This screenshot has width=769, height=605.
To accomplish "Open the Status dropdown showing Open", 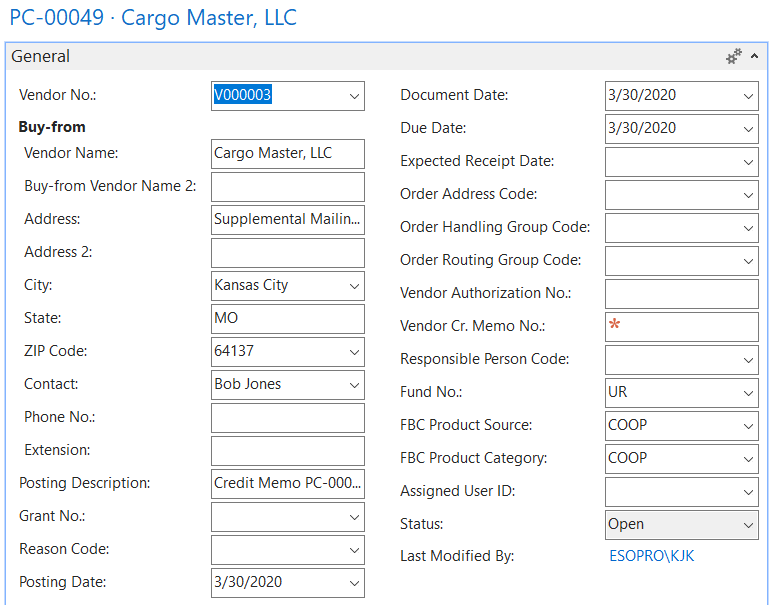I will pyautogui.click(x=748, y=525).
